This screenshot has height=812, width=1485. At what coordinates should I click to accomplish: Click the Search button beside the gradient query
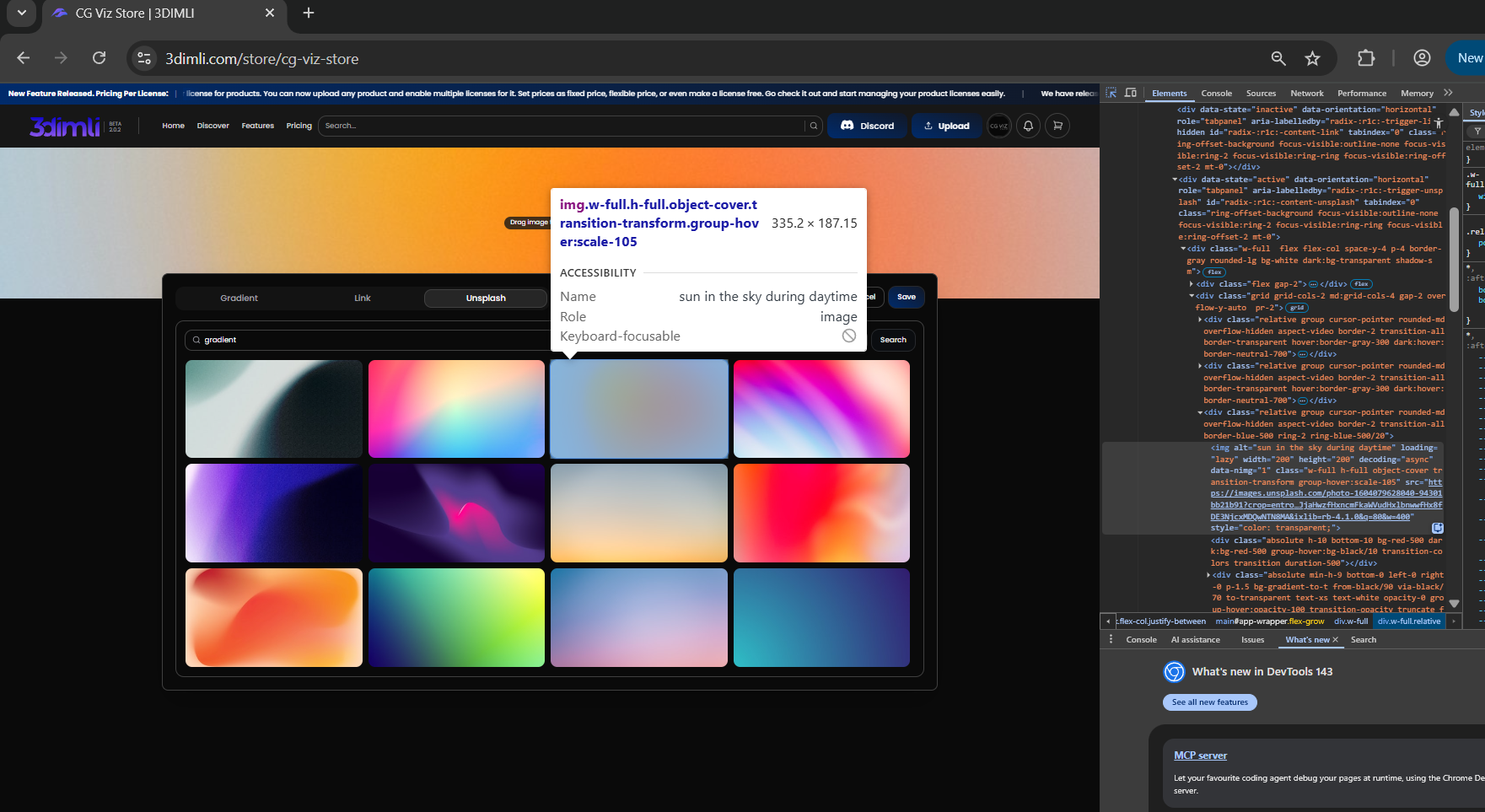(893, 340)
